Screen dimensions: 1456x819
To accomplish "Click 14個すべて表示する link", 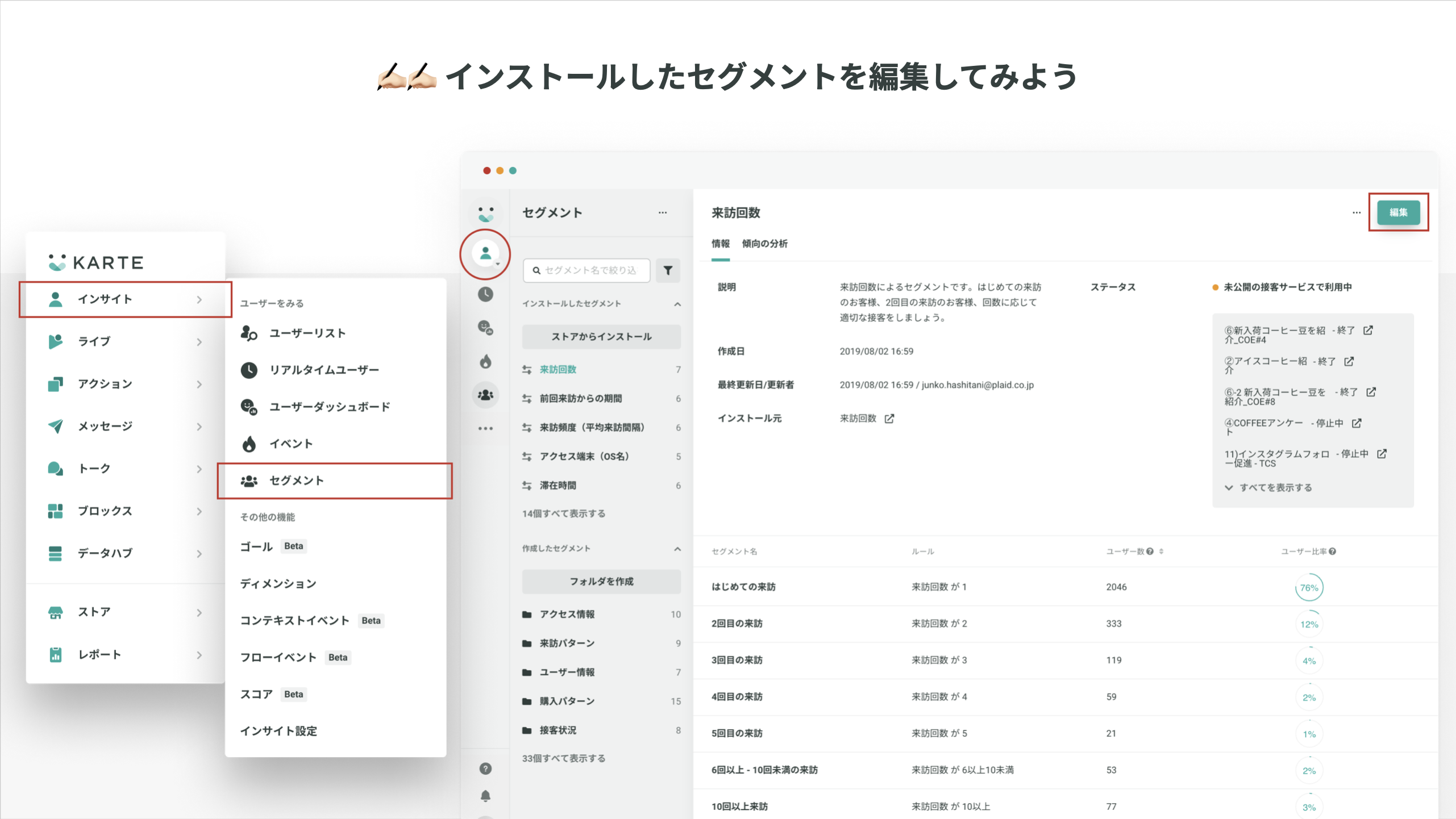I will pyautogui.click(x=564, y=513).
